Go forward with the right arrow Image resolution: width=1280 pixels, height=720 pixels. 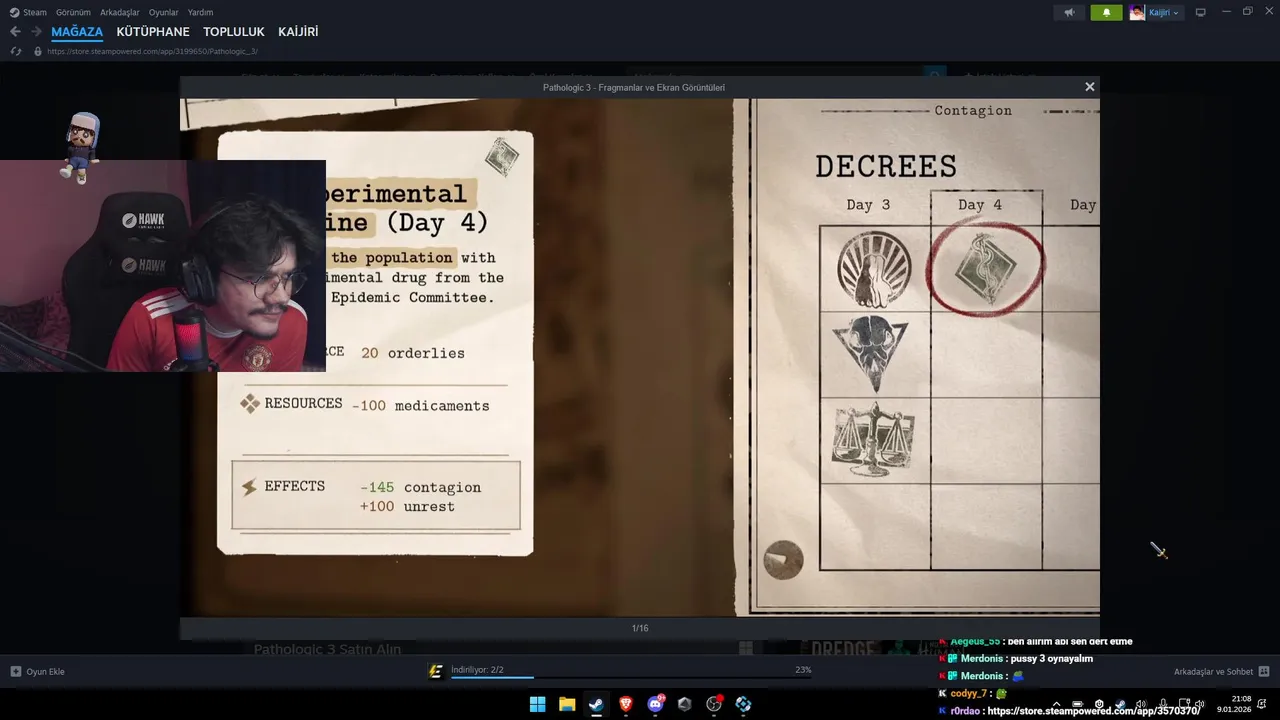tap(36, 32)
